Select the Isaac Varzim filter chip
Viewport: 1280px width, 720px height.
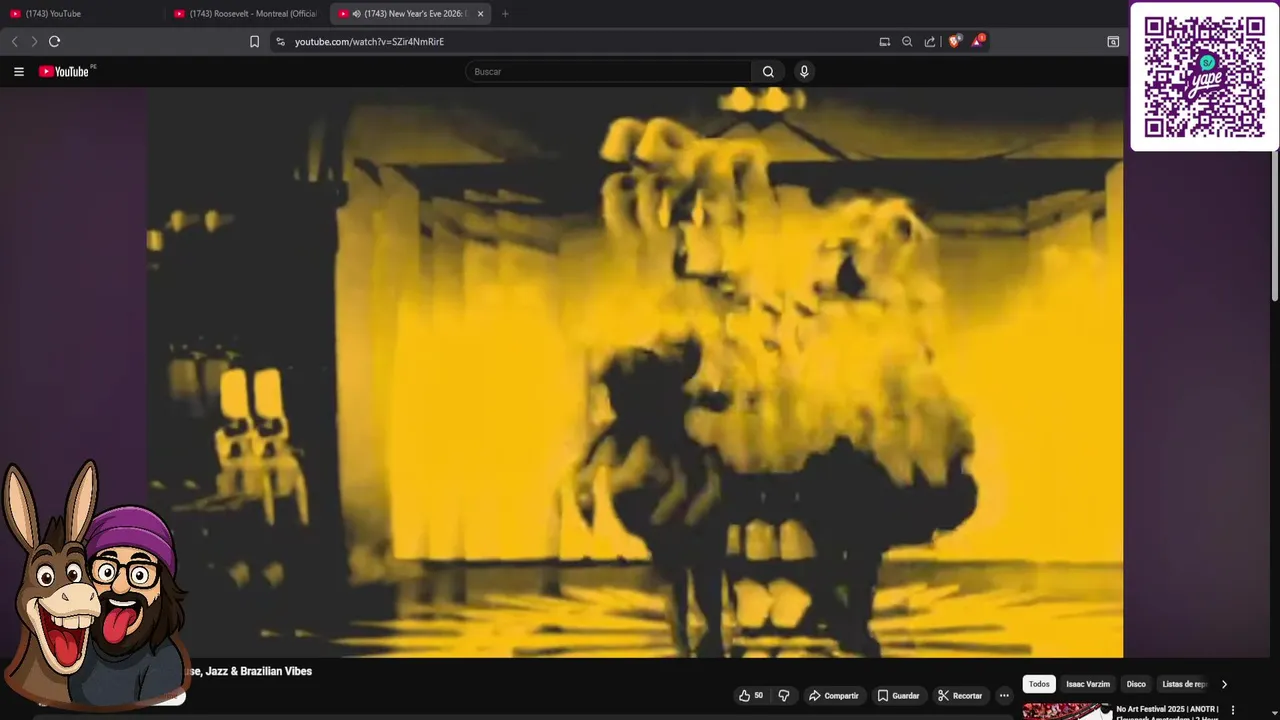coord(1088,684)
